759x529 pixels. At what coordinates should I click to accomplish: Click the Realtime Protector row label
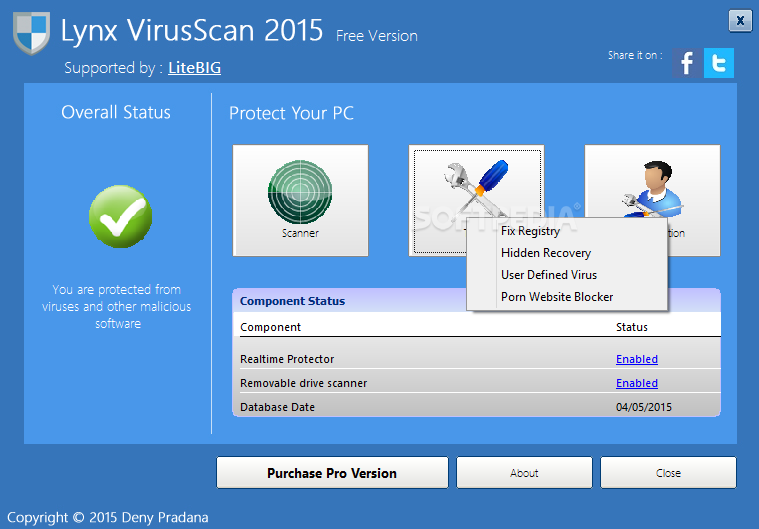pyautogui.click(x=287, y=359)
